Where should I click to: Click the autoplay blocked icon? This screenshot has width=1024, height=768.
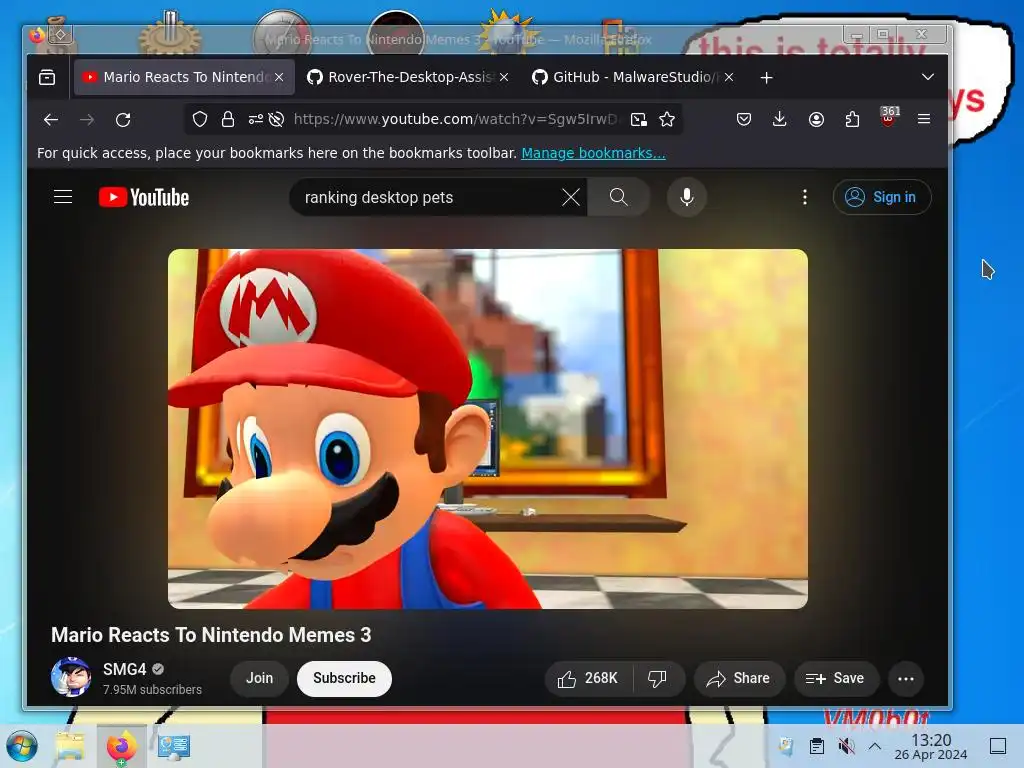[276, 119]
